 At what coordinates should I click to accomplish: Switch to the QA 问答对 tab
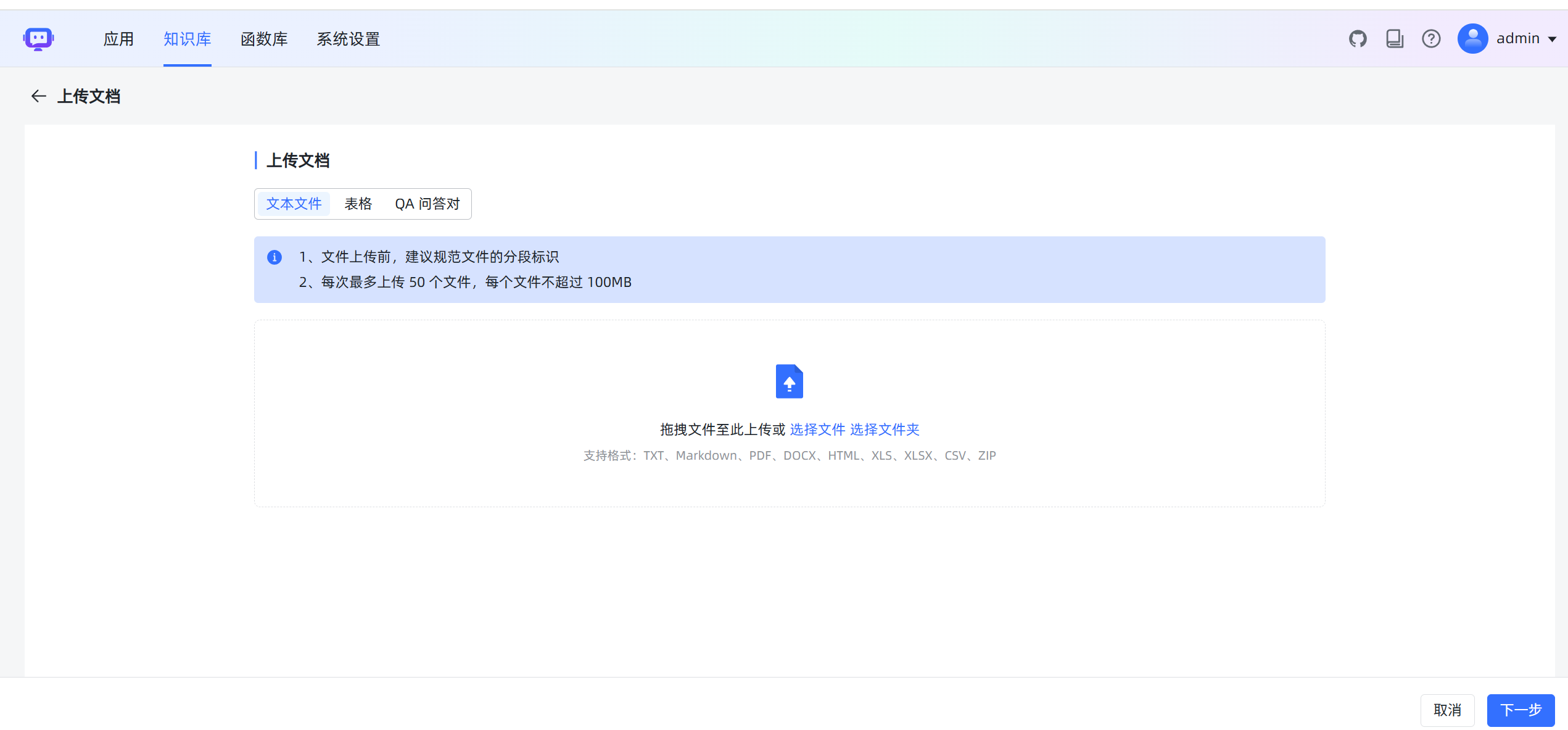[427, 204]
